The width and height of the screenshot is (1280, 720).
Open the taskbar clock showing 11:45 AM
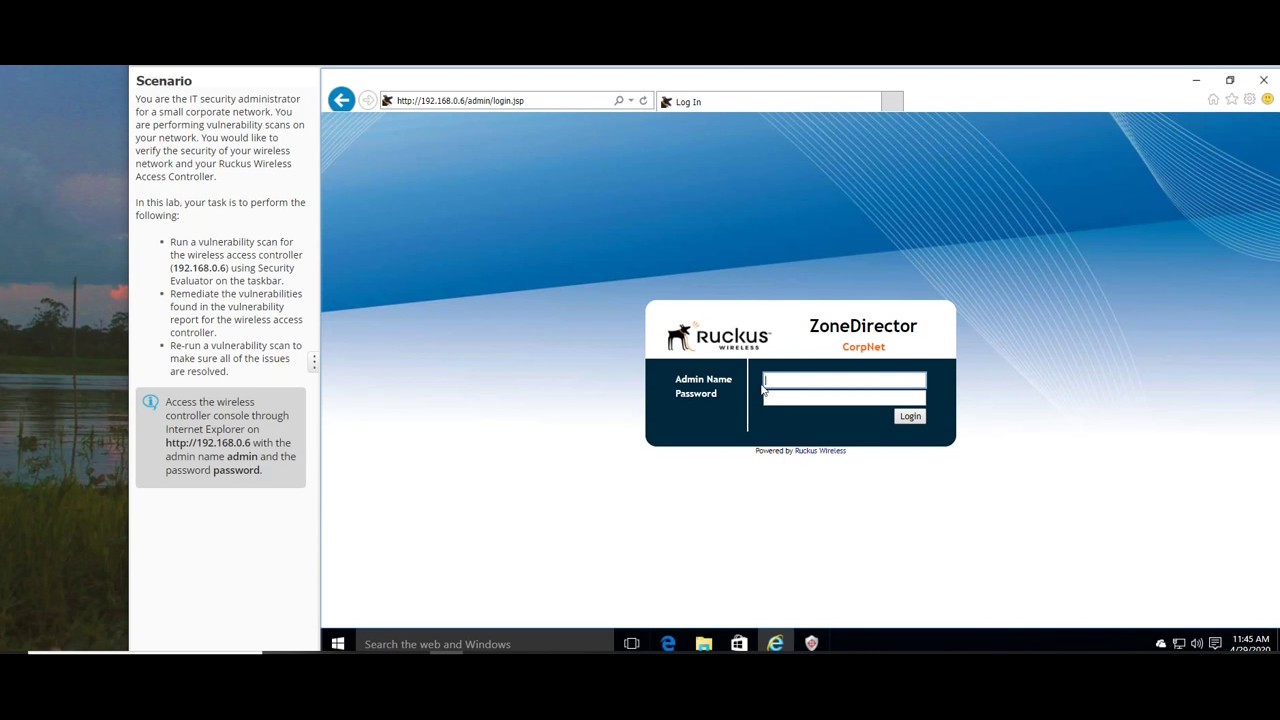(x=1251, y=644)
